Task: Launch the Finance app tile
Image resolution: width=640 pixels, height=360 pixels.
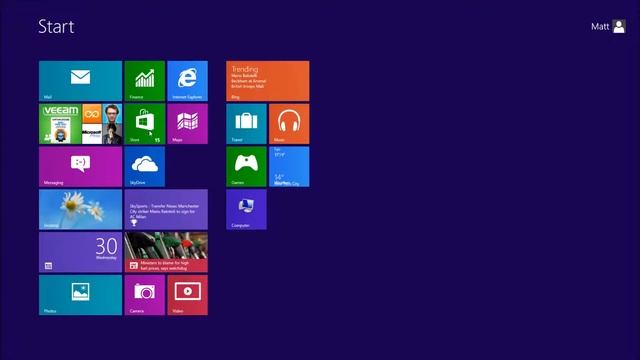Action: pyautogui.click(x=144, y=81)
